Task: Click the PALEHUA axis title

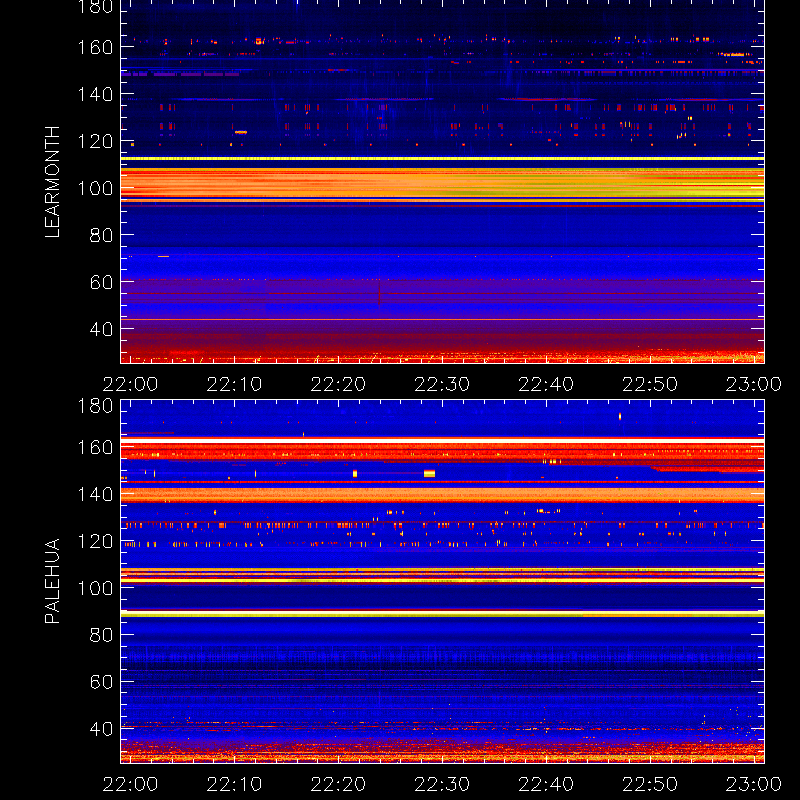Action: [52, 581]
